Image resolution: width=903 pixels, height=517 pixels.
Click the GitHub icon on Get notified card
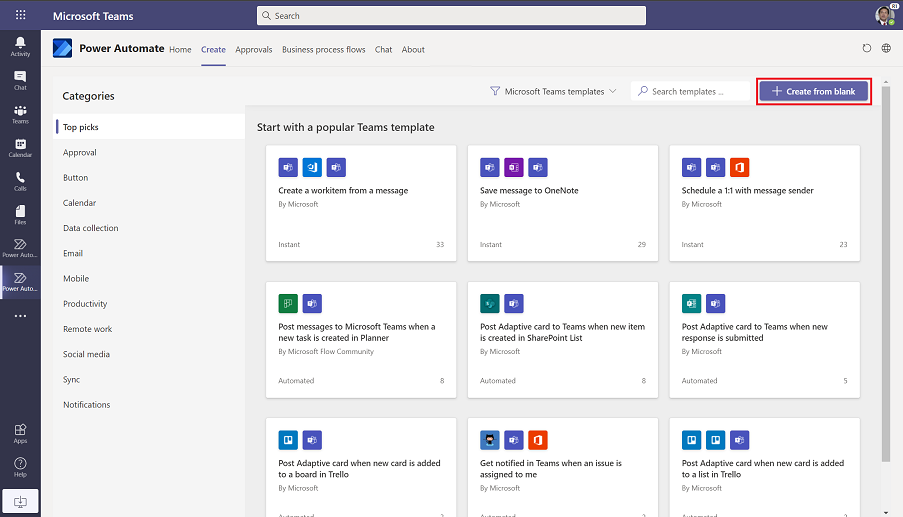click(x=490, y=440)
